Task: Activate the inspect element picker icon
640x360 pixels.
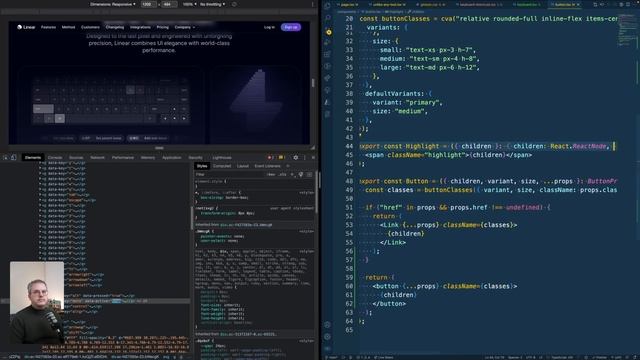Action: click(6, 158)
